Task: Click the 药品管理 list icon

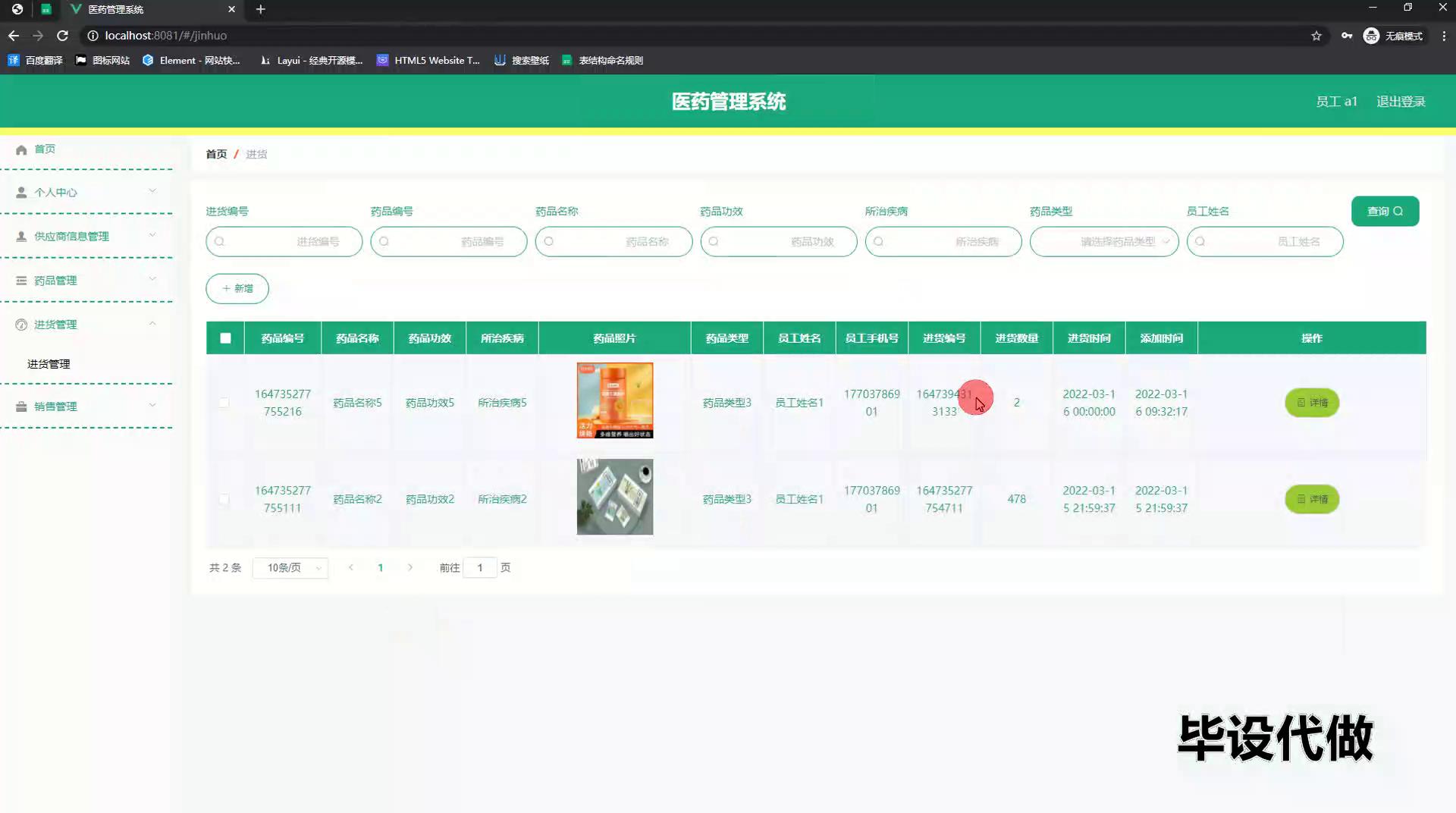Action: [21, 281]
